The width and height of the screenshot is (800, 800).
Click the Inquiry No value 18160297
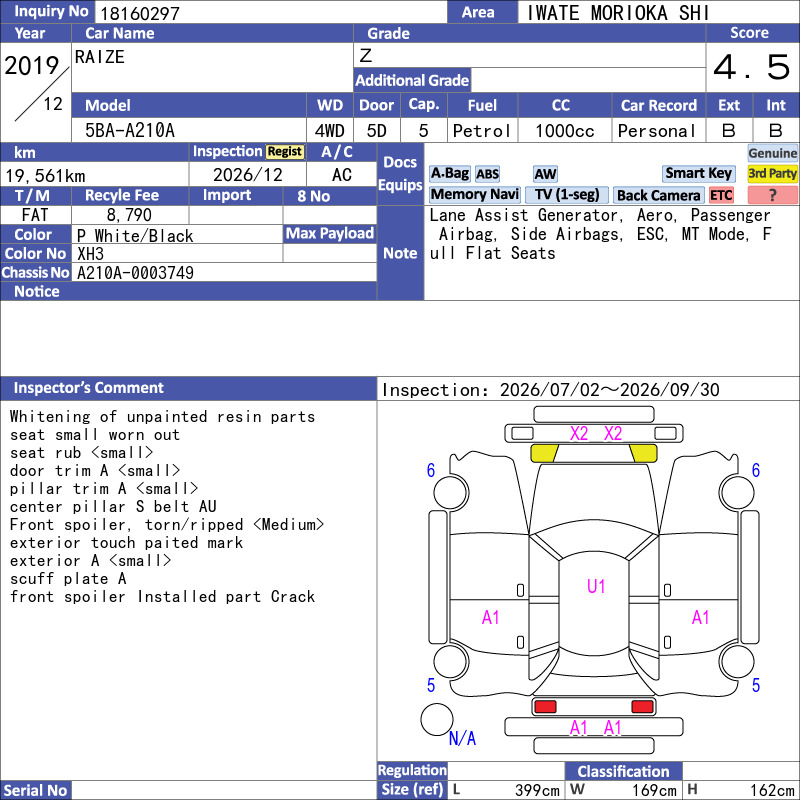point(140,13)
